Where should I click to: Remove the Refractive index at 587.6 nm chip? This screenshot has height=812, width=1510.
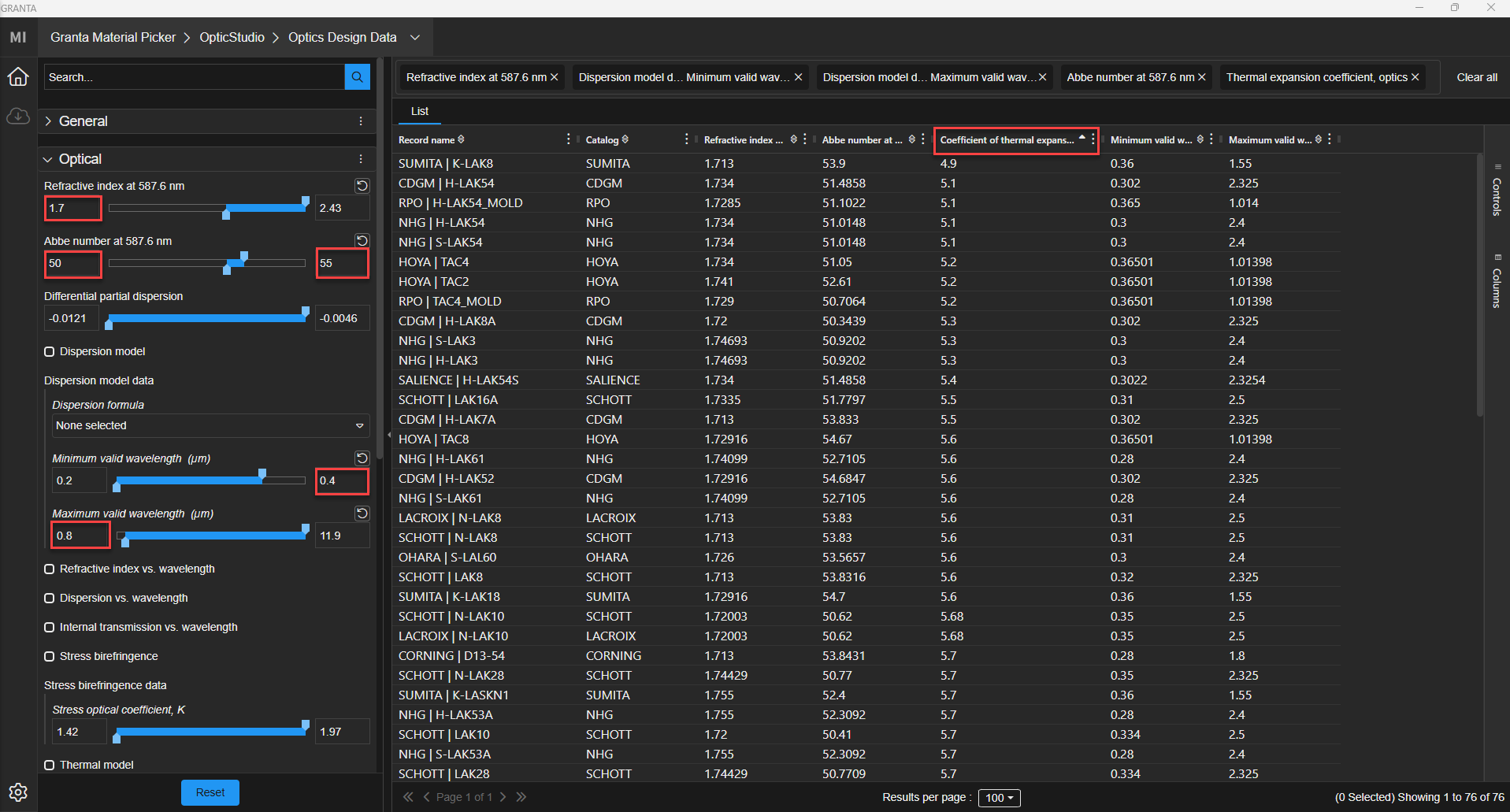point(555,77)
